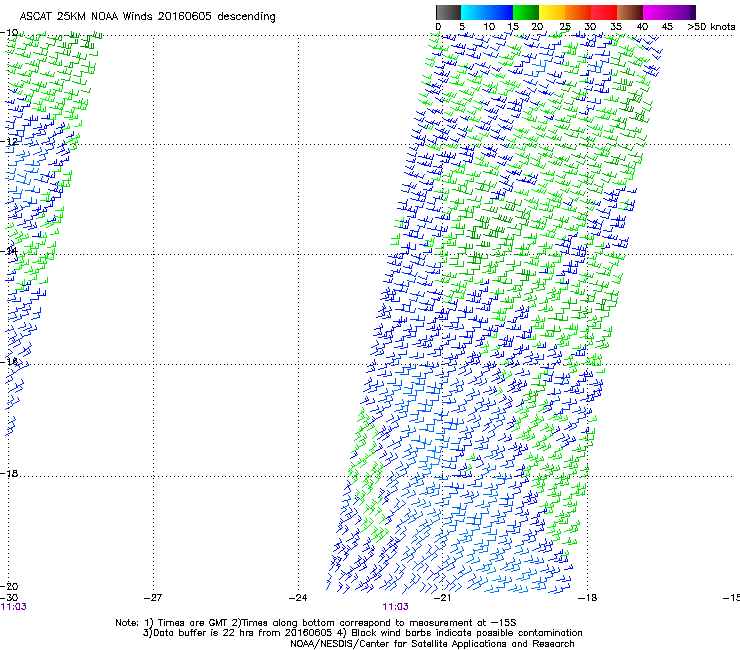The height and width of the screenshot is (650, 740).
Task: Click the '-30' longitude label on the bottom axis
Action: pyautogui.click(x=9, y=597)
